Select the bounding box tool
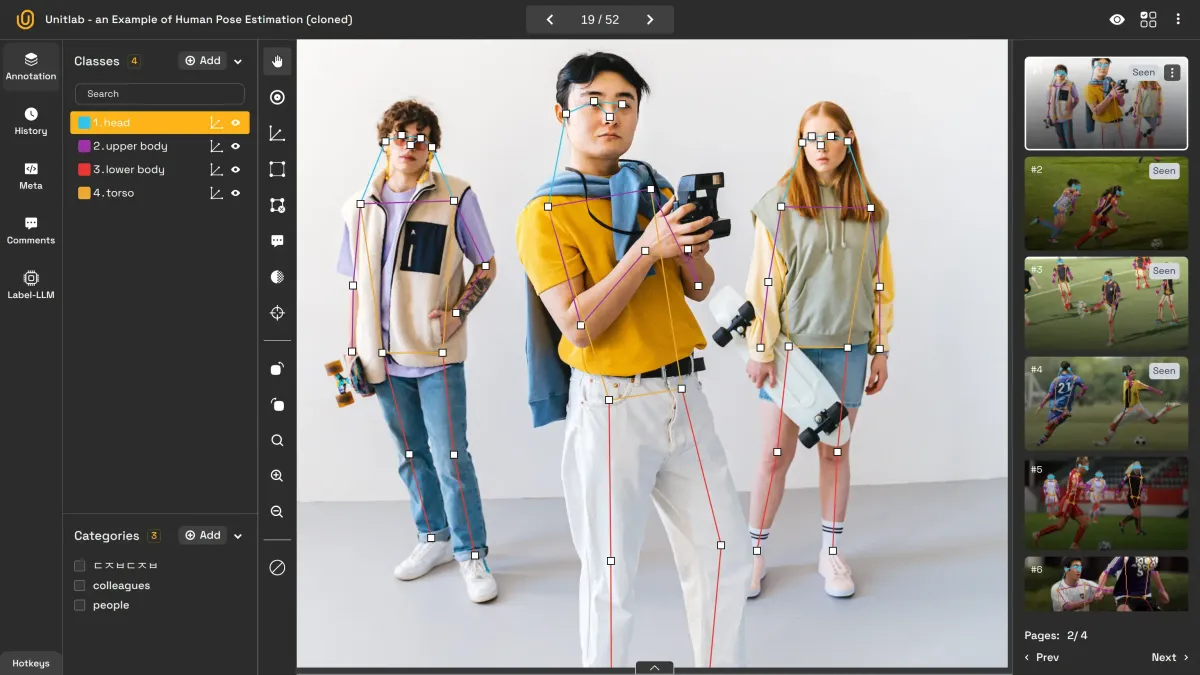 point(277,169)
